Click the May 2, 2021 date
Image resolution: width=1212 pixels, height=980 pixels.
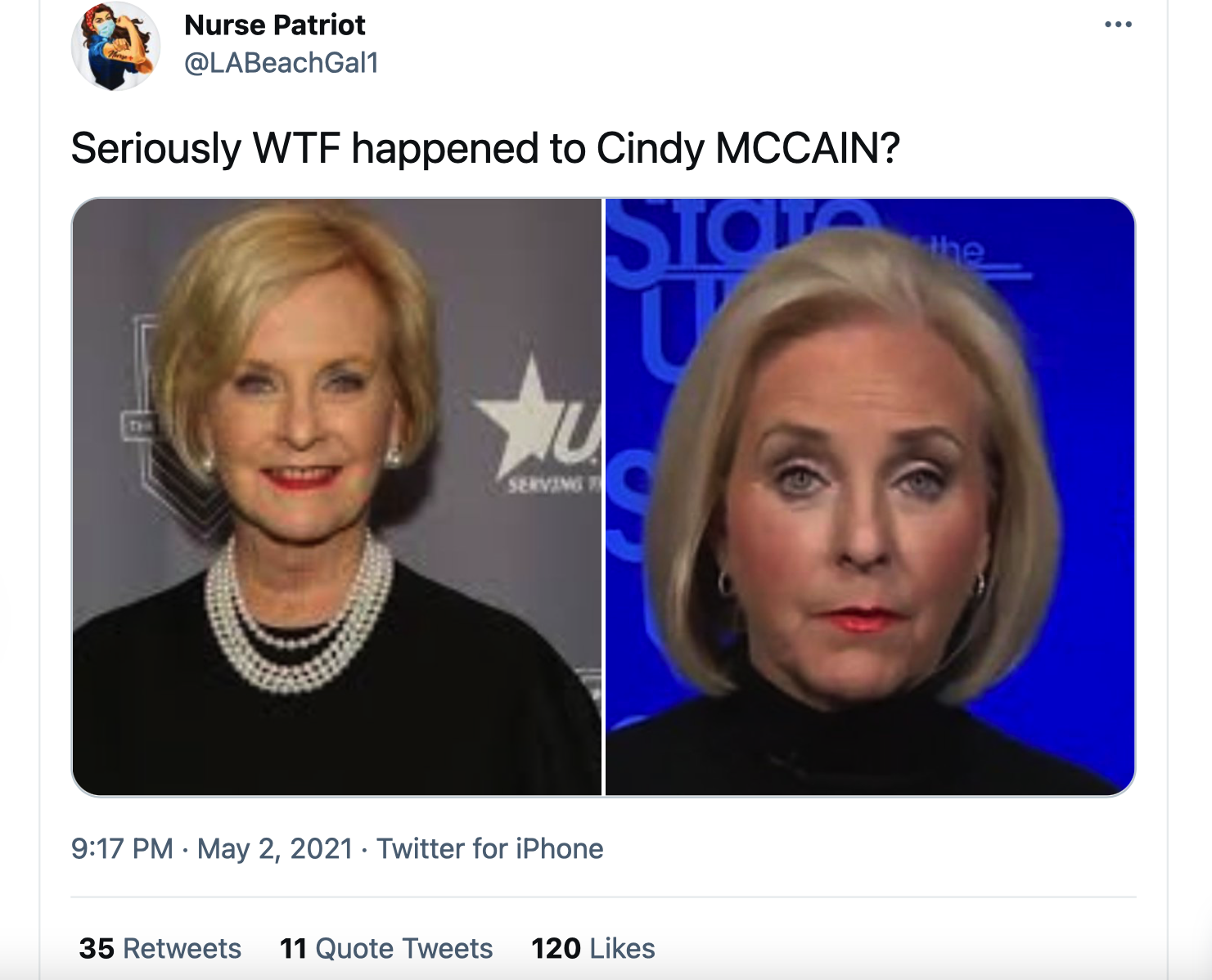pyautogui.click(x=275, y=849)
